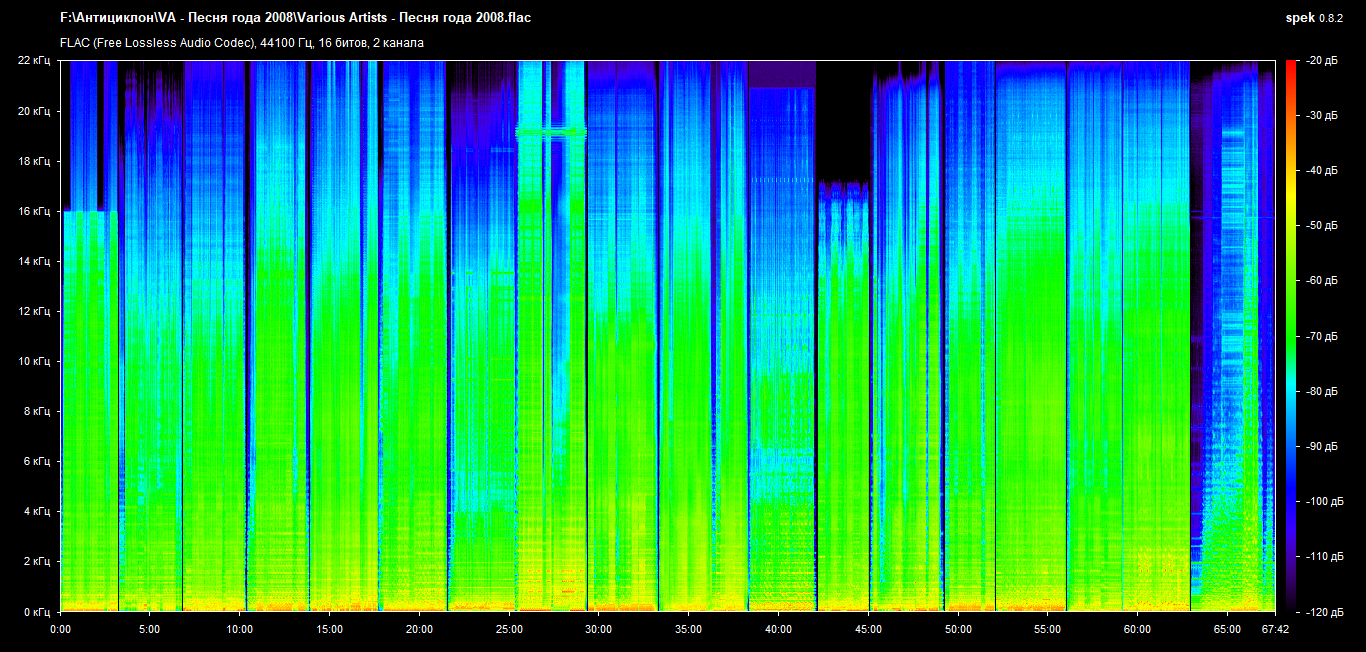1366x652 pixels.
Task: Click the '6 кГц' frequency label
Action: click(37, 461)
